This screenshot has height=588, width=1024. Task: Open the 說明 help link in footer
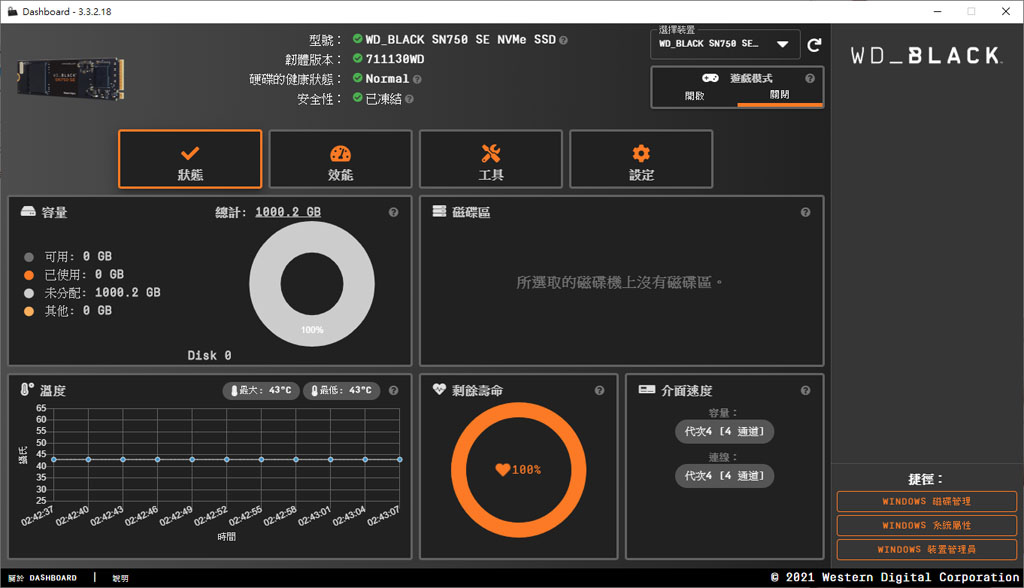tap(120, 578)
